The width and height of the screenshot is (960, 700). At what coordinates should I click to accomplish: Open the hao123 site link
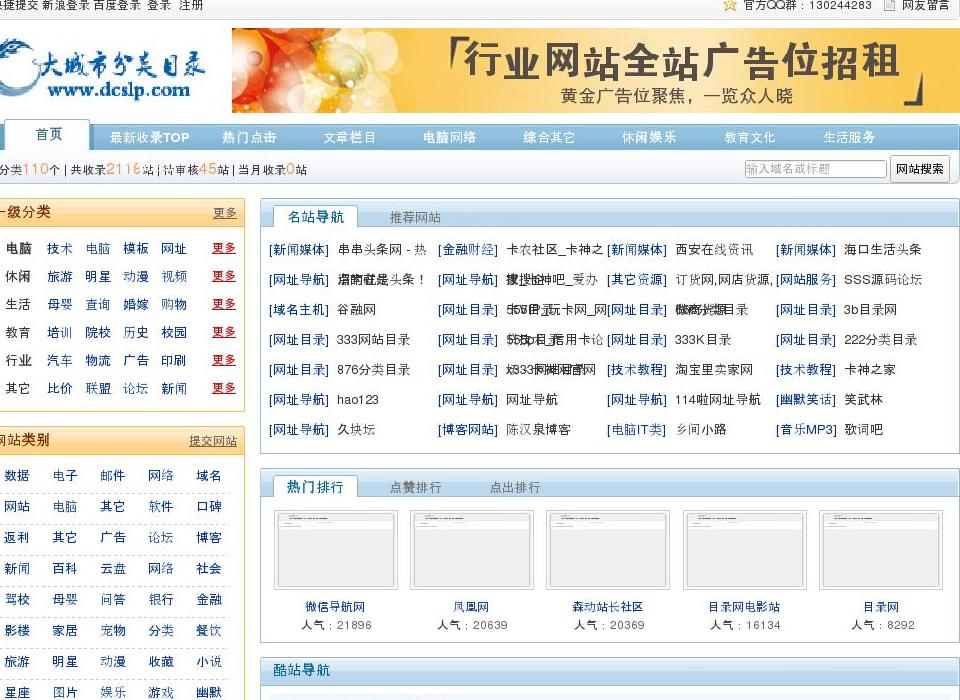click(x=358, y=400)
